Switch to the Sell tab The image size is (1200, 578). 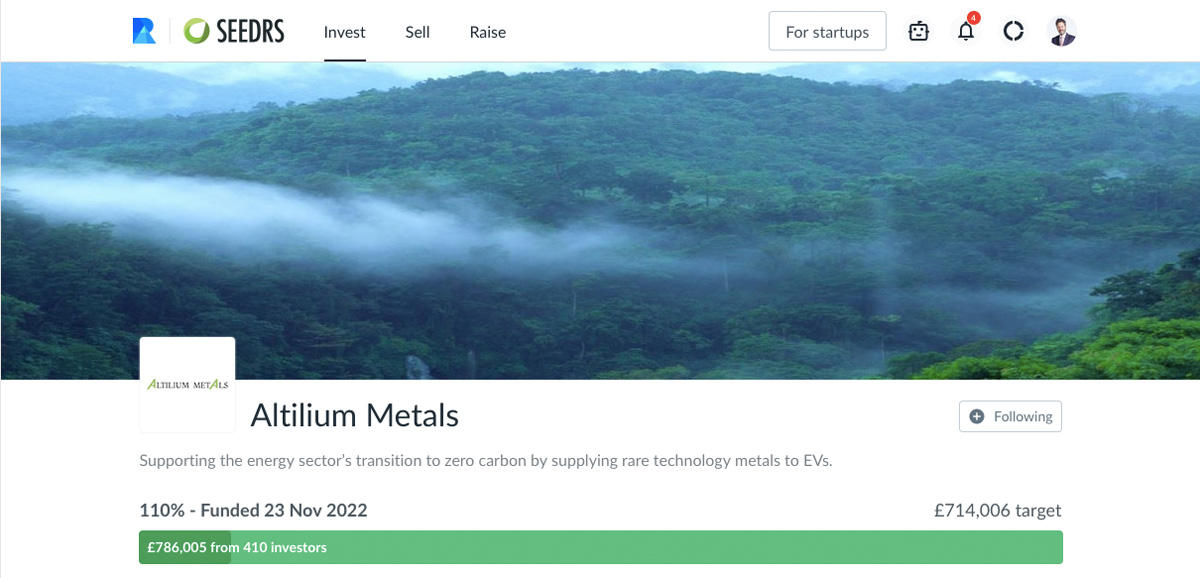(x=417, y=32)
